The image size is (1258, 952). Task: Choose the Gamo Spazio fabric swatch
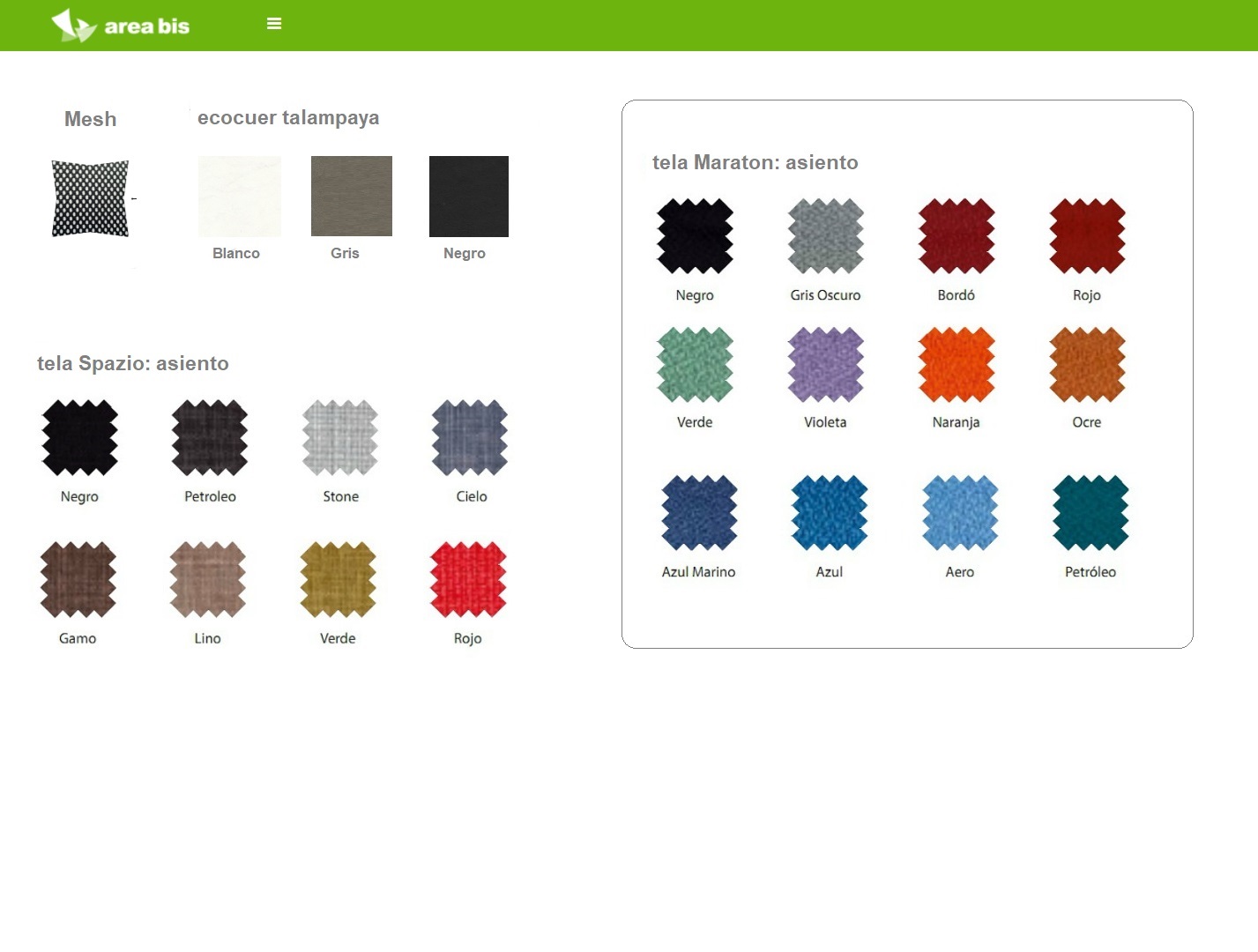point(78,580)
